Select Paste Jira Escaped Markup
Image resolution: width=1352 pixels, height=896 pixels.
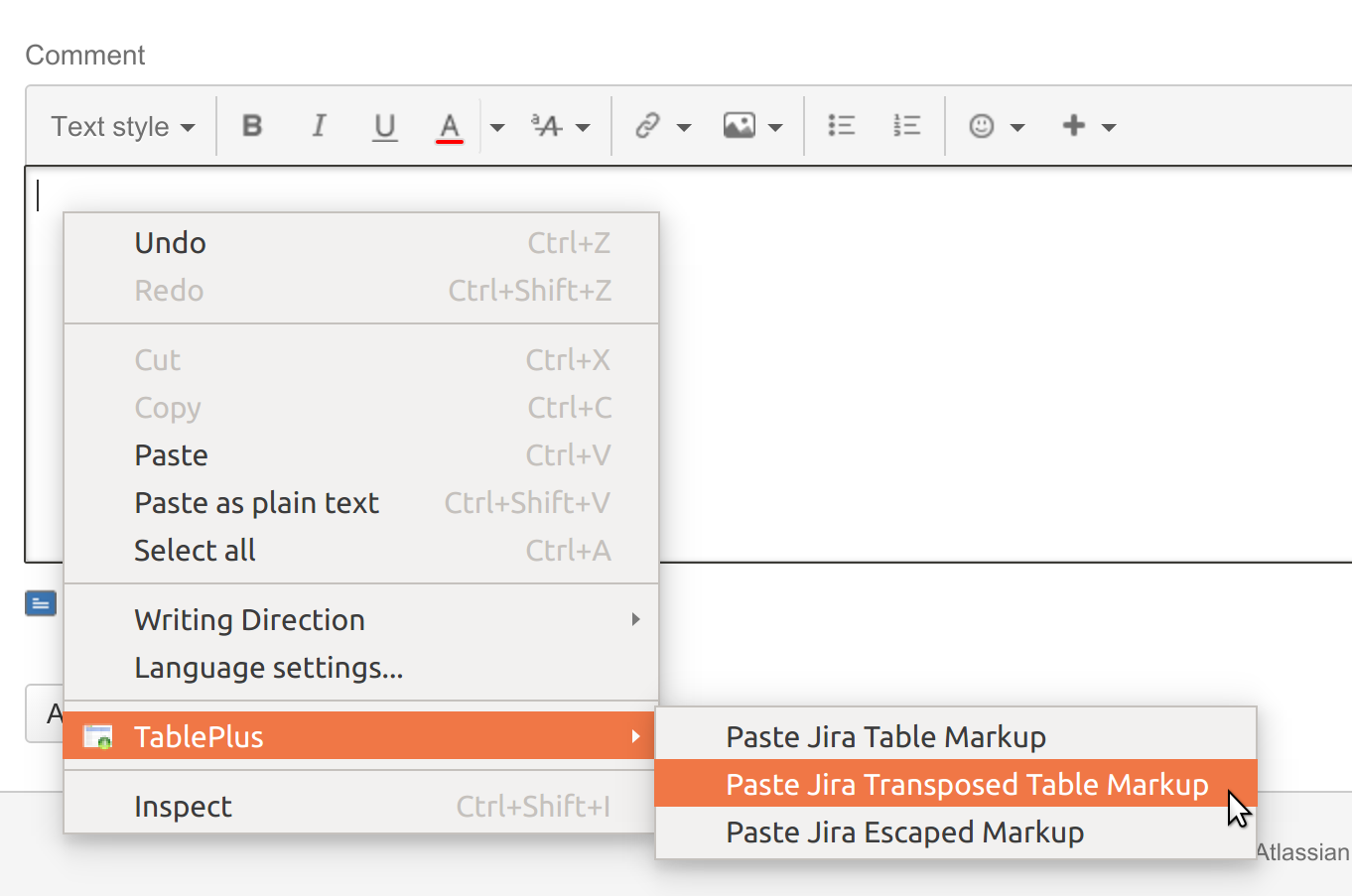tap(956, 832)
